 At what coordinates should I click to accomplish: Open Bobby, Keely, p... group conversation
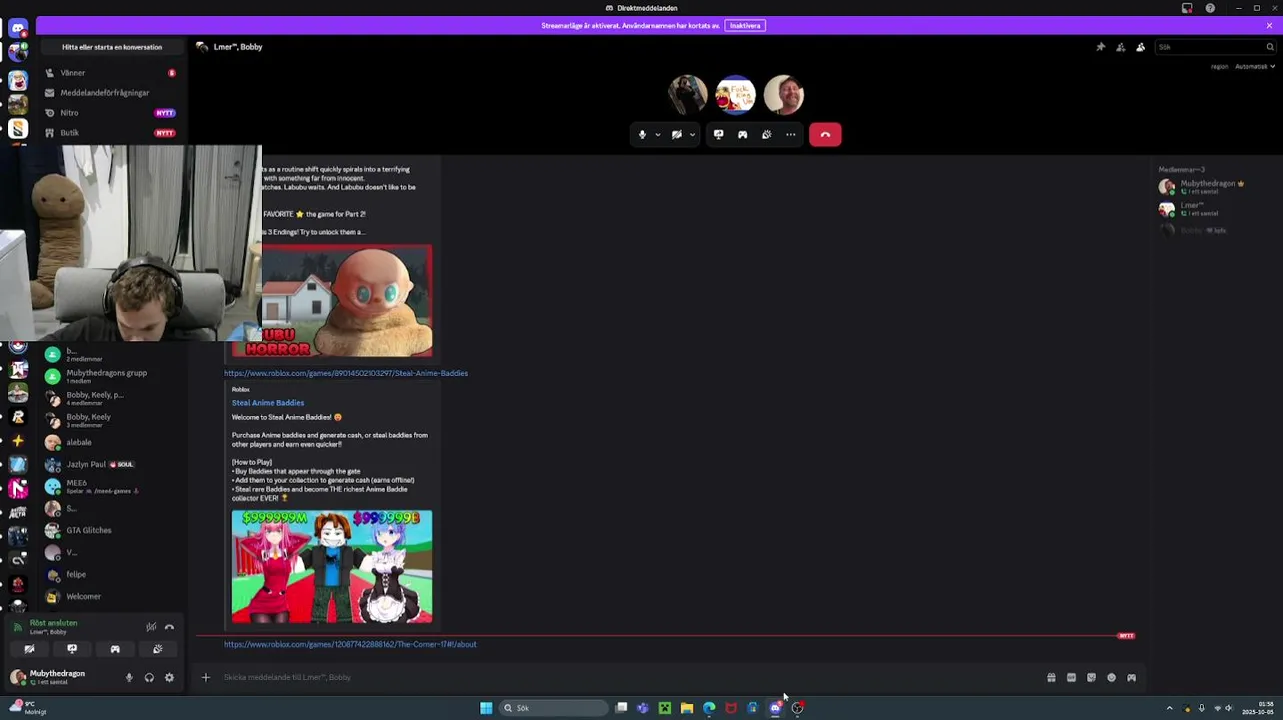(111, 398)
